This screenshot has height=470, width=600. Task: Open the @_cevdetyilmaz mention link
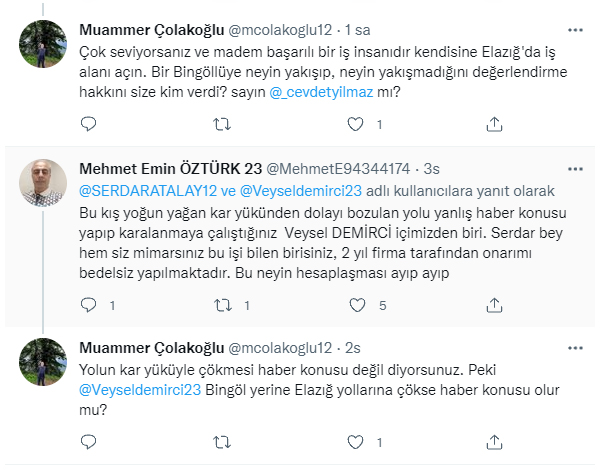tap(321, 92)
